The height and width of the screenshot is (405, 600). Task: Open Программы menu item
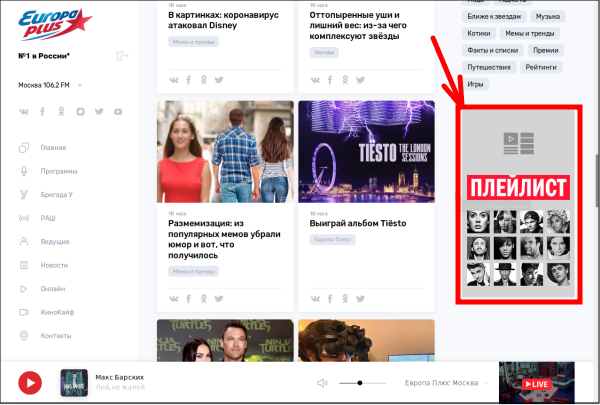59,171
